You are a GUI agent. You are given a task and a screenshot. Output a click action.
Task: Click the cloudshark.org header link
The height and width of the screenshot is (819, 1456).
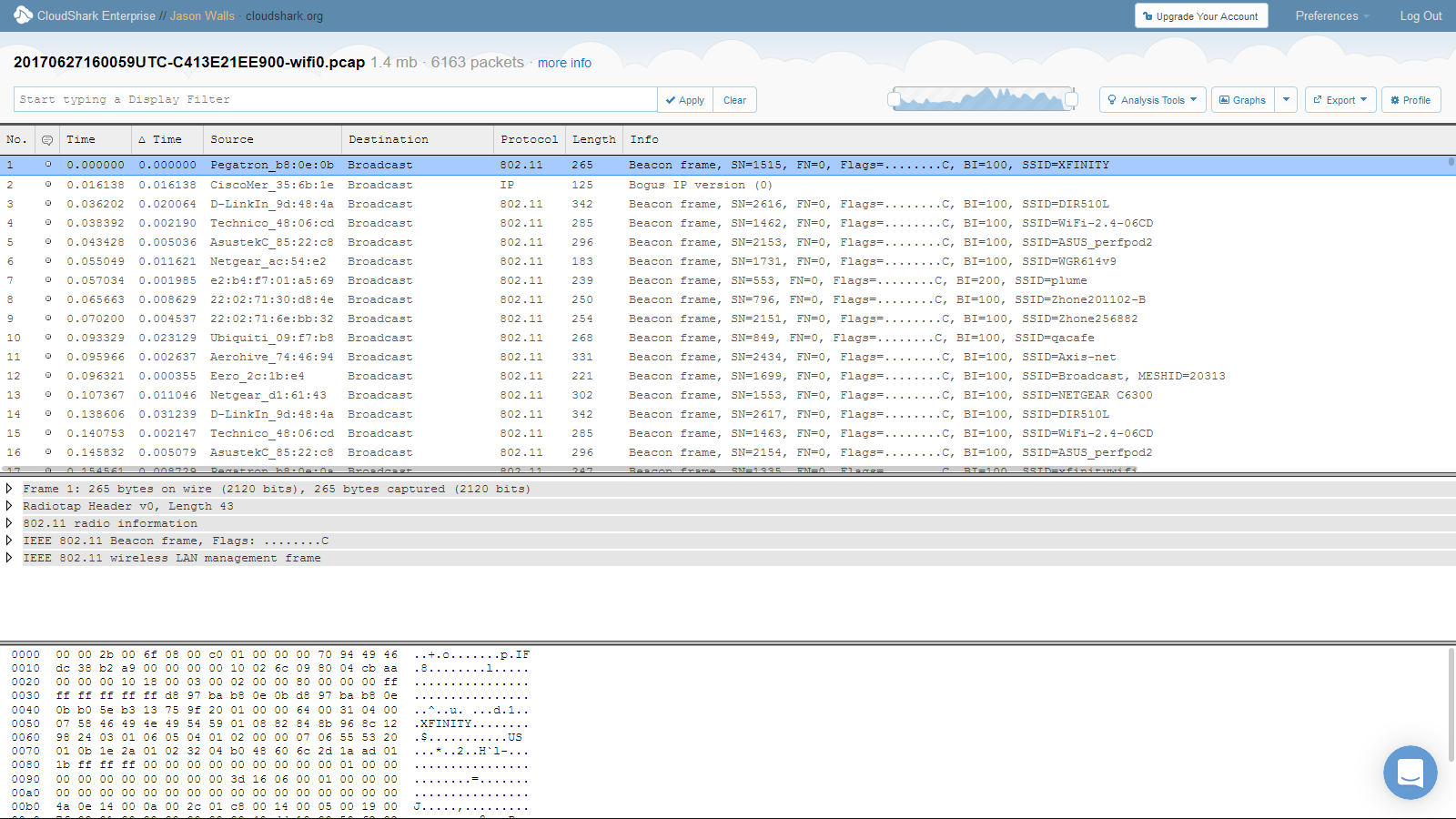point(284,16)
